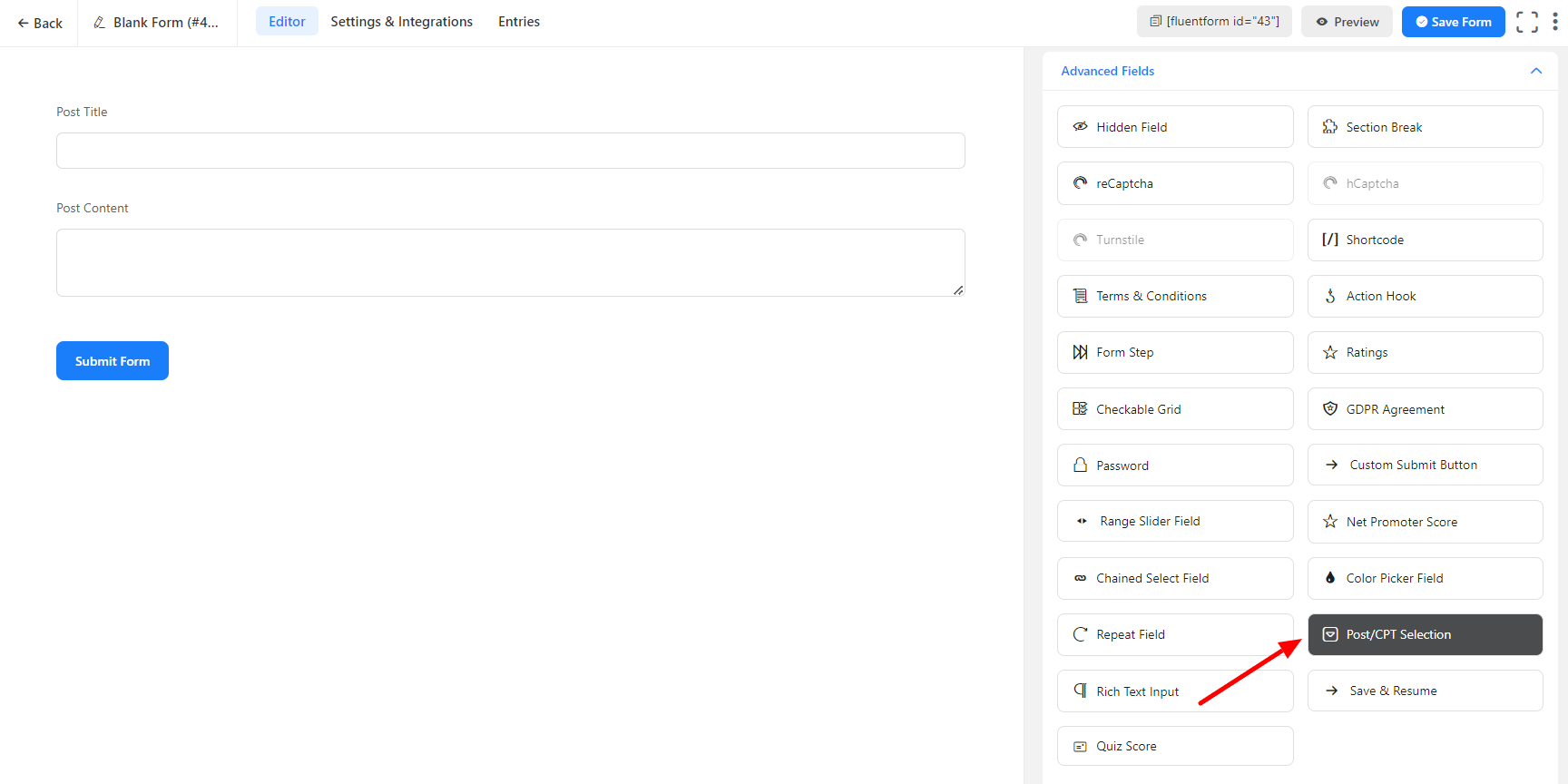Click the Hidden Field eye icon
This screenshot has height=784, width=1568.
point(1080,127)
